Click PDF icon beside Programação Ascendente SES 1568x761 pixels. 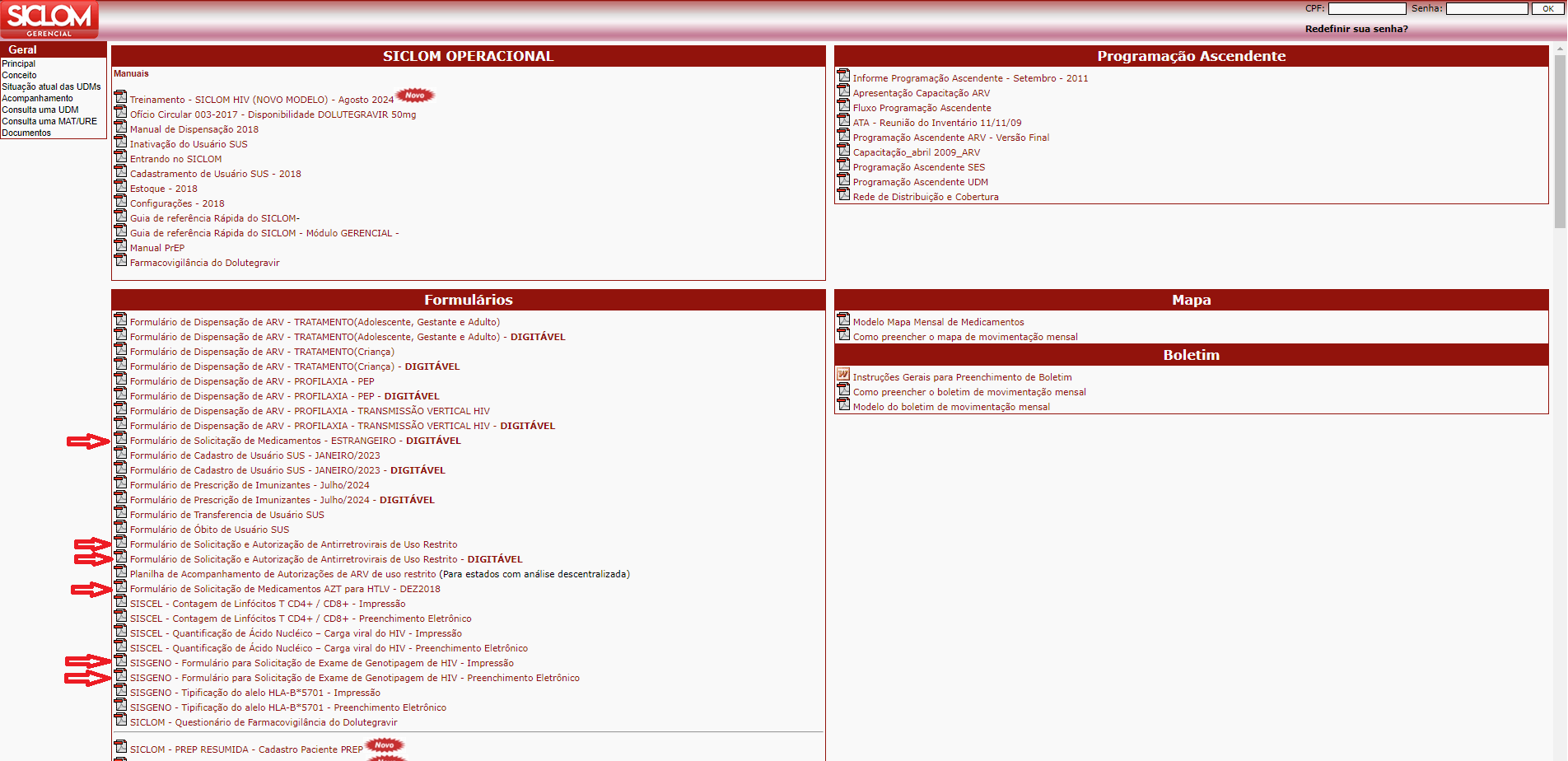pyautogui.click(x=843, y=165)
